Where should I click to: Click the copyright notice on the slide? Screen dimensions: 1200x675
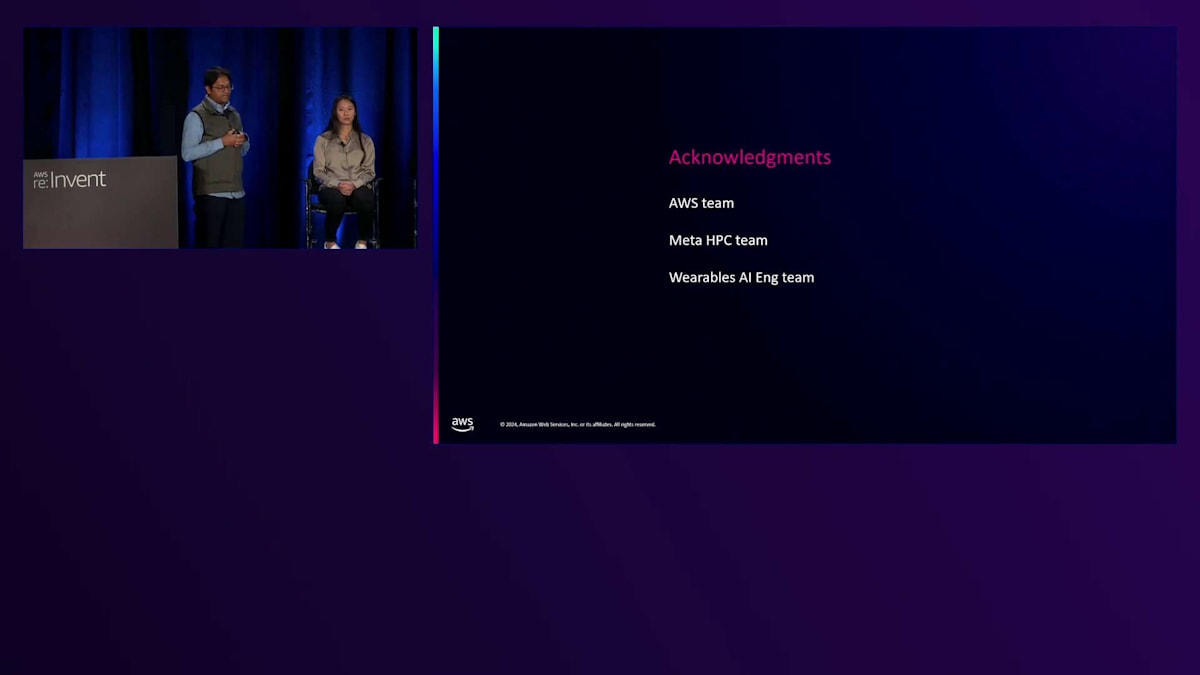coord(578,424)
